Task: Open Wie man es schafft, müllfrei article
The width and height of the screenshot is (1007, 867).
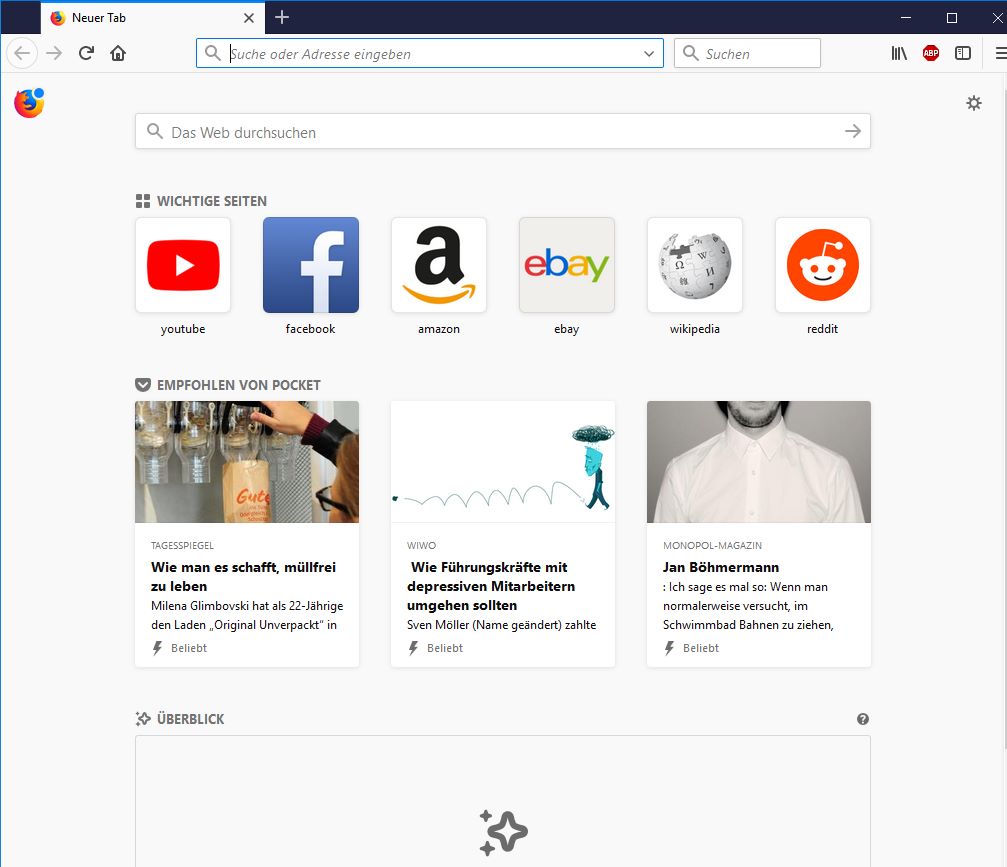Action: (243, 577)
